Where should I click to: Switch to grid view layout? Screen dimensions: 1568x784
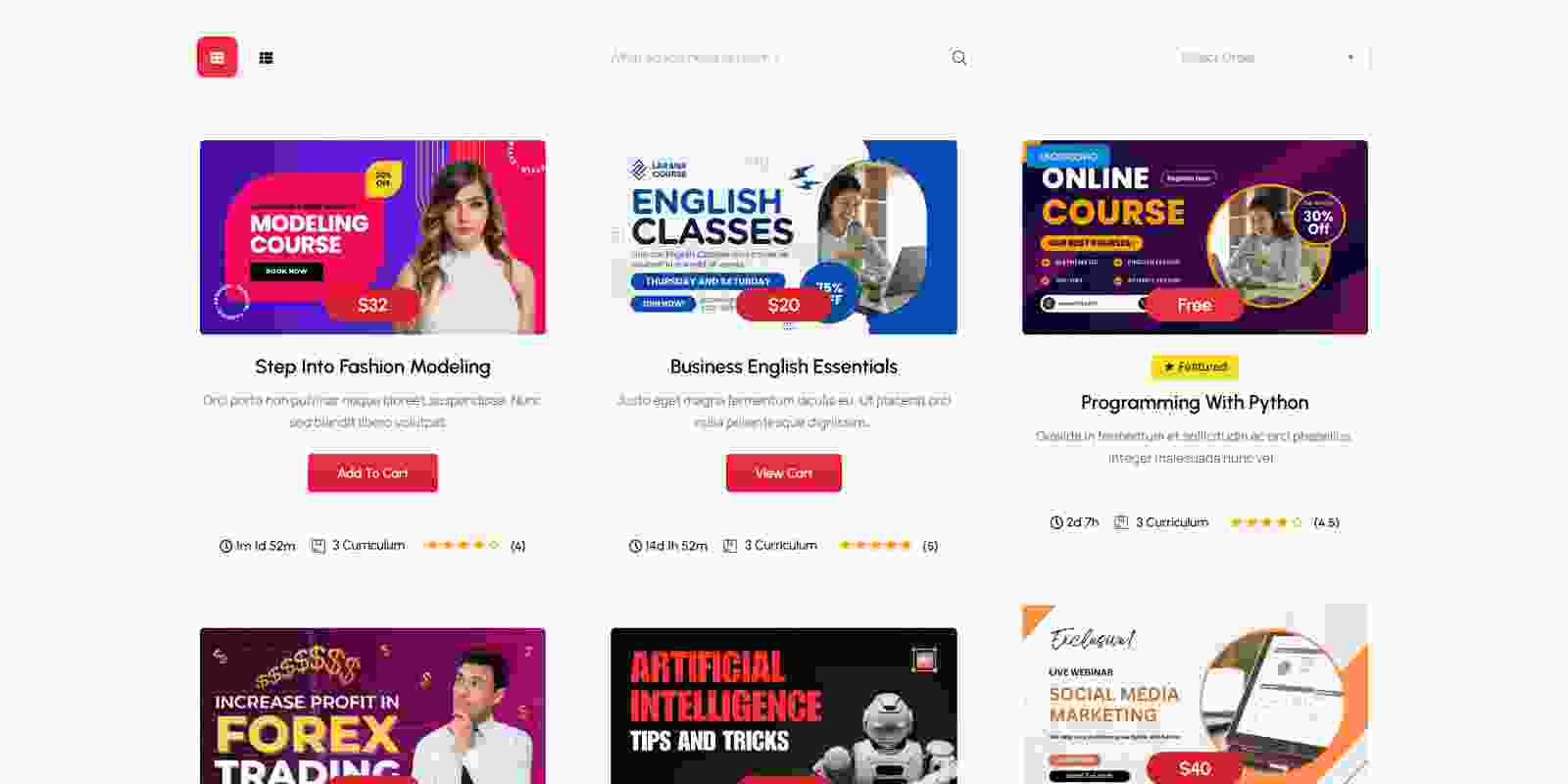(x=217, y=58)
